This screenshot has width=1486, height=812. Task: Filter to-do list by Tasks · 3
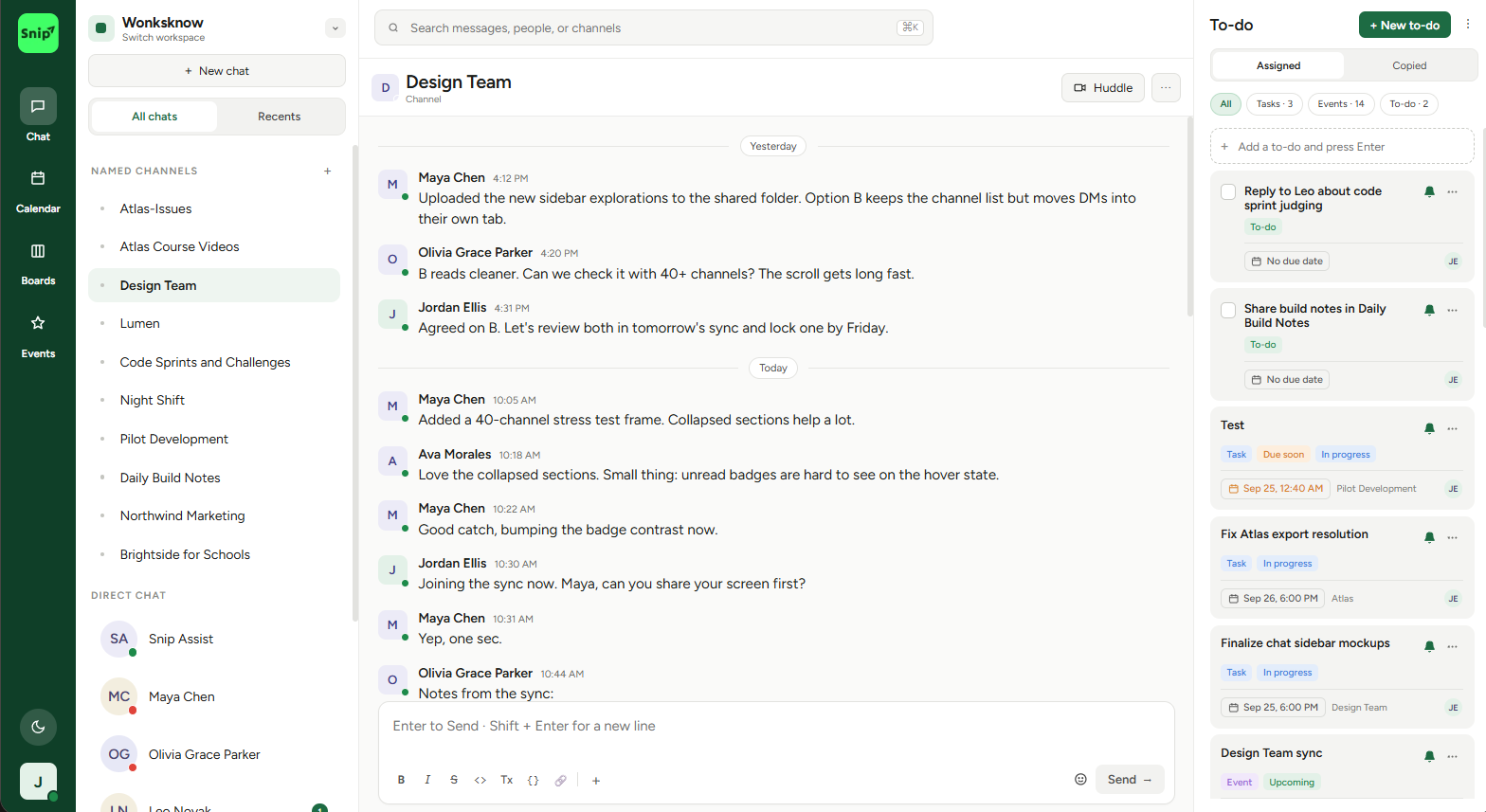pos(1275,104)
